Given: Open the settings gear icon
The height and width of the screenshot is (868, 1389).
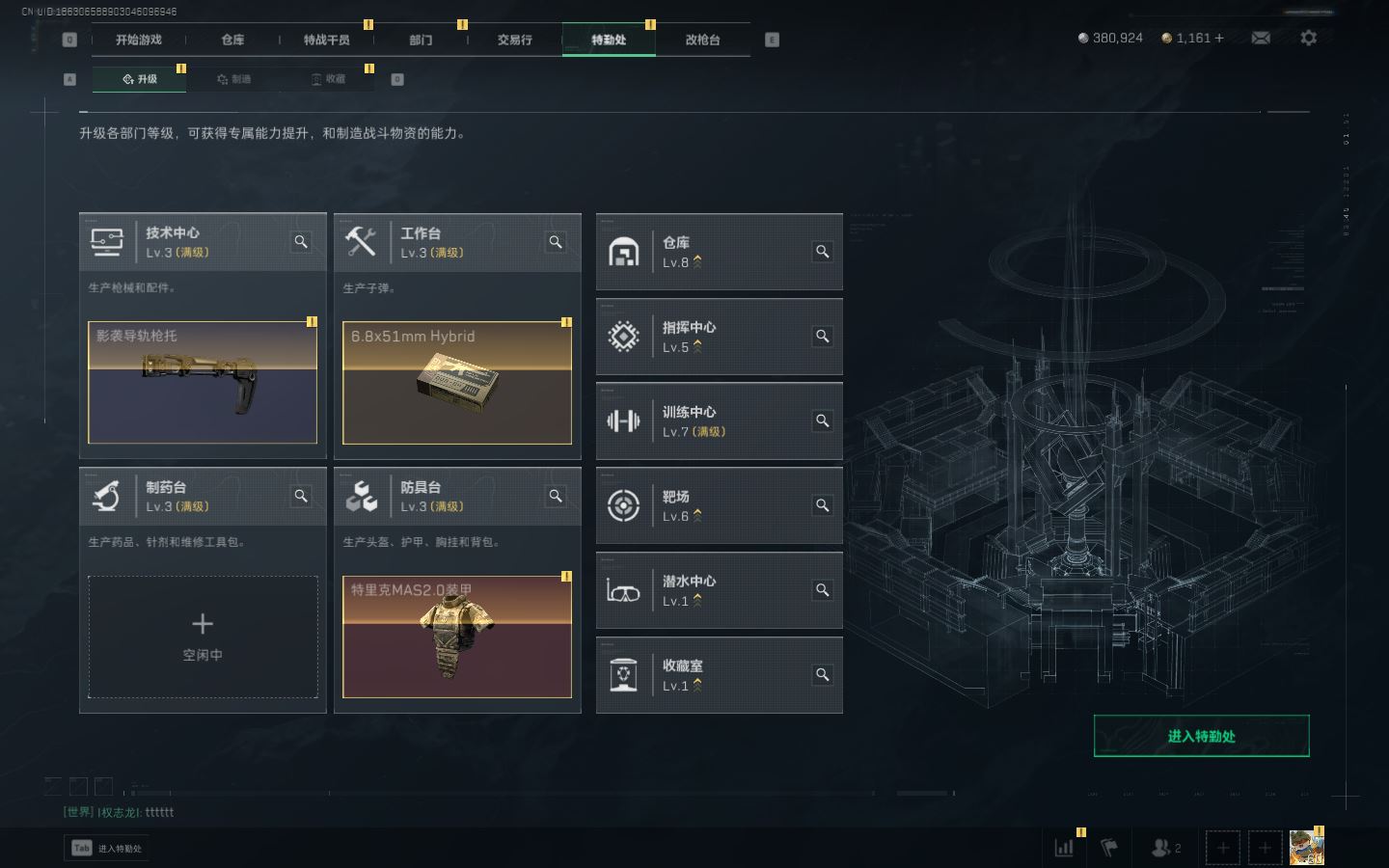Looking at the screenshot, I should pyautogui.click(x=1308, y=38).
